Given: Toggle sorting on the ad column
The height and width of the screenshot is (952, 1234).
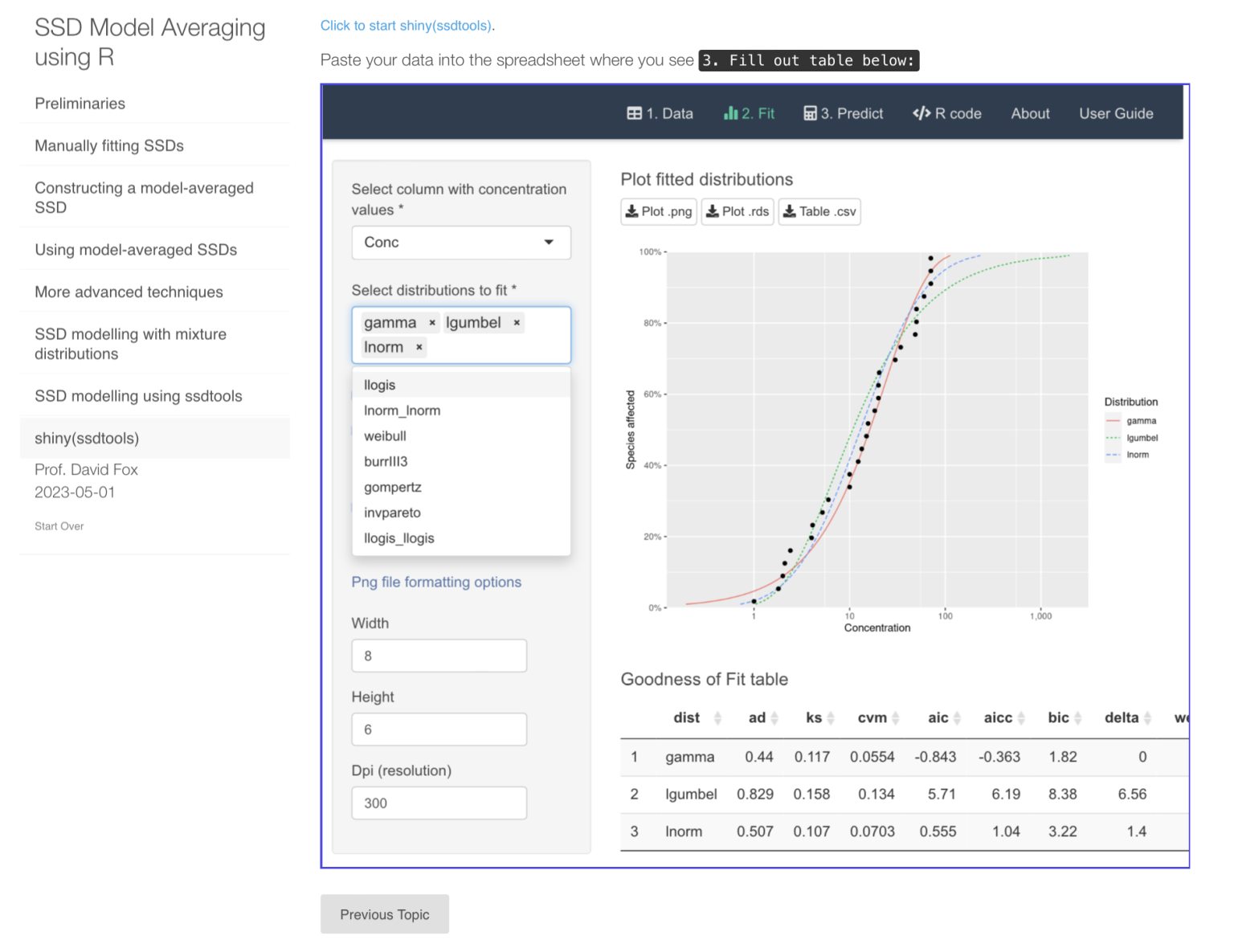Looking at the screenshot, I should (774, 717).
